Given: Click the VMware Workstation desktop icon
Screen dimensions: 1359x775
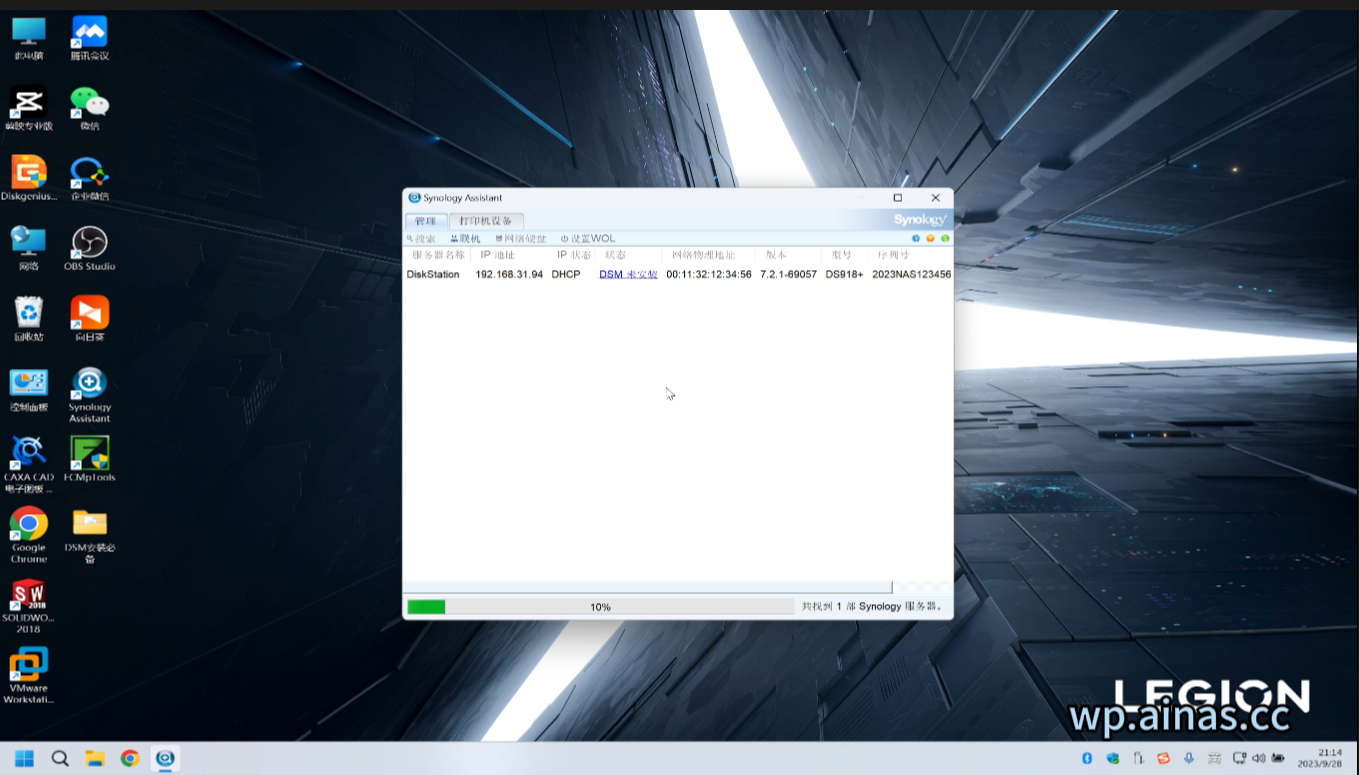Looking at the screenshot, I should pos(29,672).
